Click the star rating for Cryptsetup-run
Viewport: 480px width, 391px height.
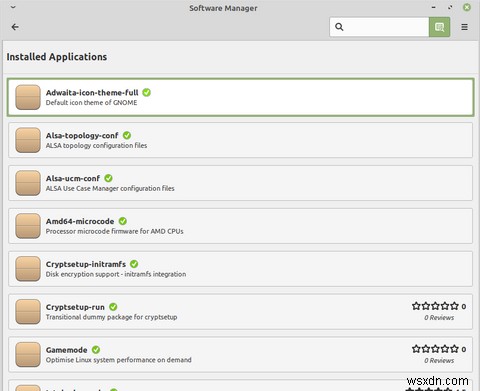click(x=435, y=306)
